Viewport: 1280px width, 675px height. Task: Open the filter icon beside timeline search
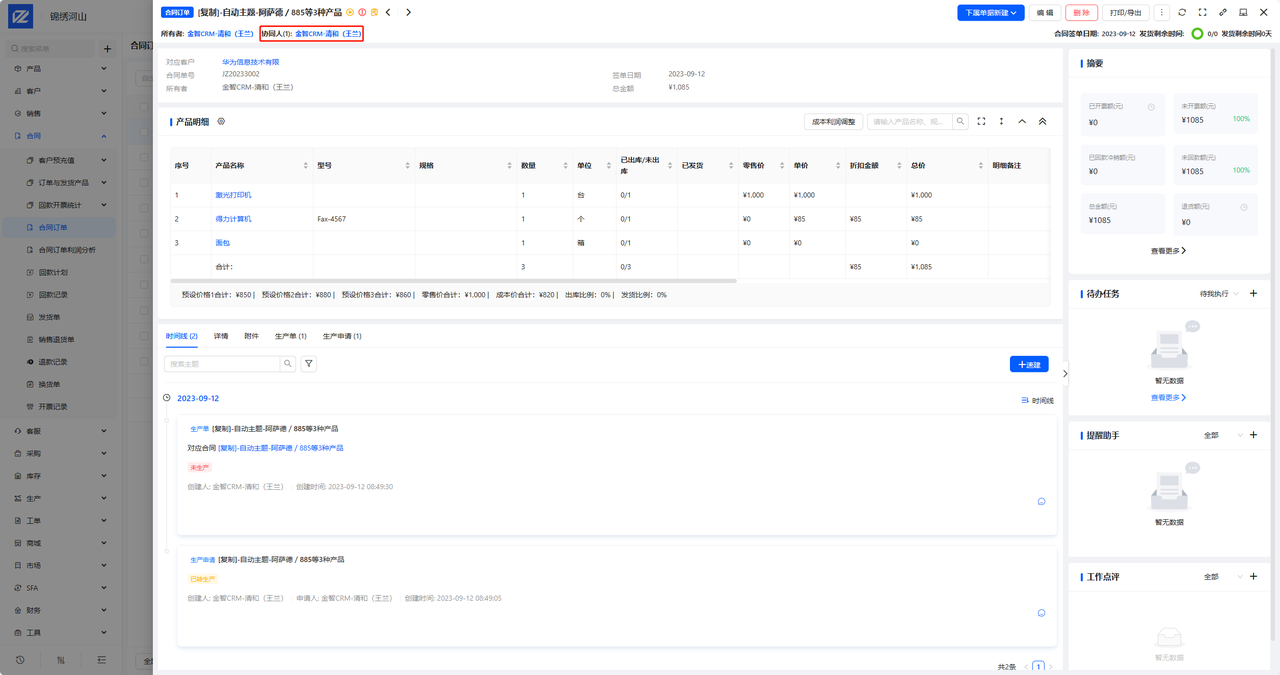point(309,364)
